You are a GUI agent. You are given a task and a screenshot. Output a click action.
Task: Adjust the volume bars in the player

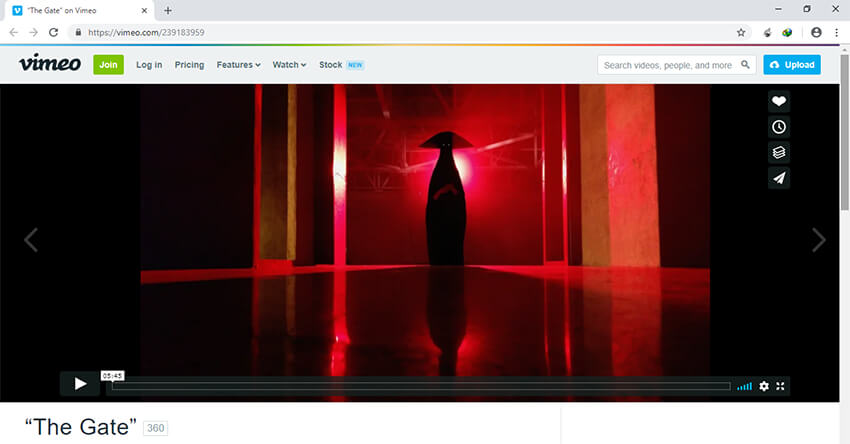744,386
